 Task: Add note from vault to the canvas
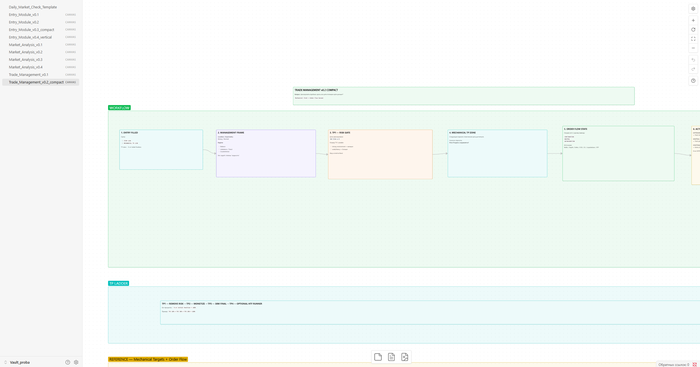[391, 357]
